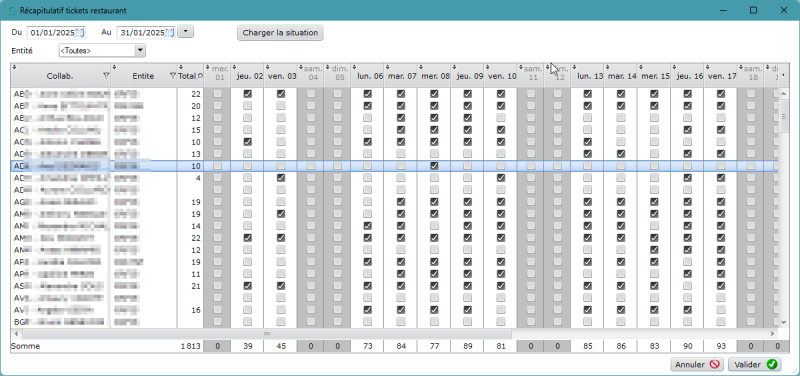This screenshot has height=376, width=800.
Task: Click sort arrows icon above sam. 04
Action: [301, 67]
